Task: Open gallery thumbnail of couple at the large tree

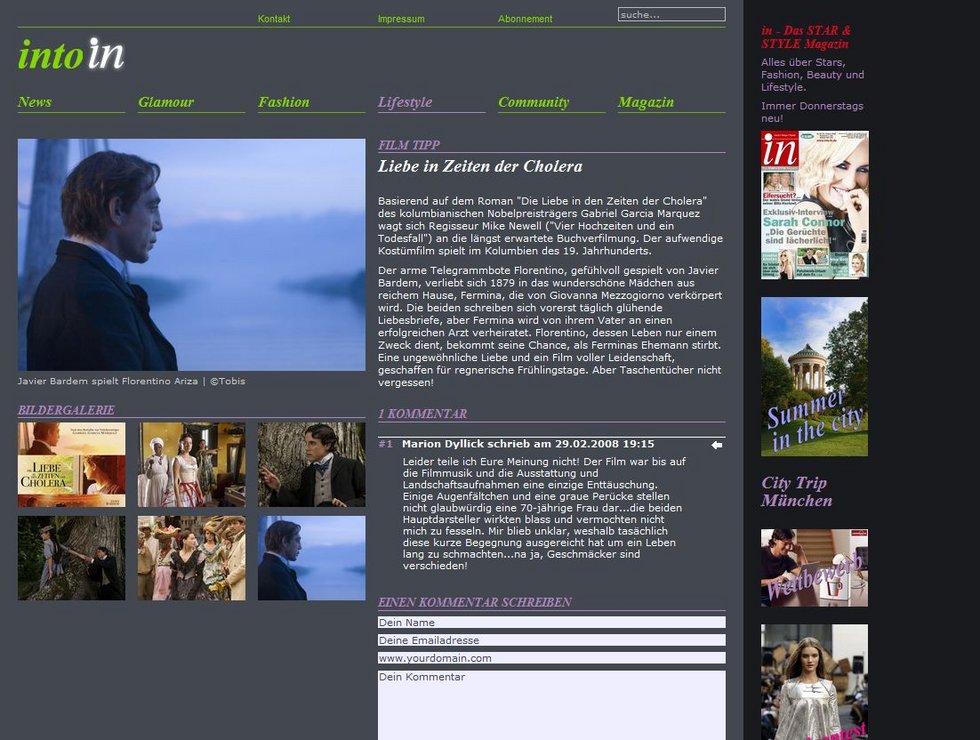Action: (x=71, y=558)
